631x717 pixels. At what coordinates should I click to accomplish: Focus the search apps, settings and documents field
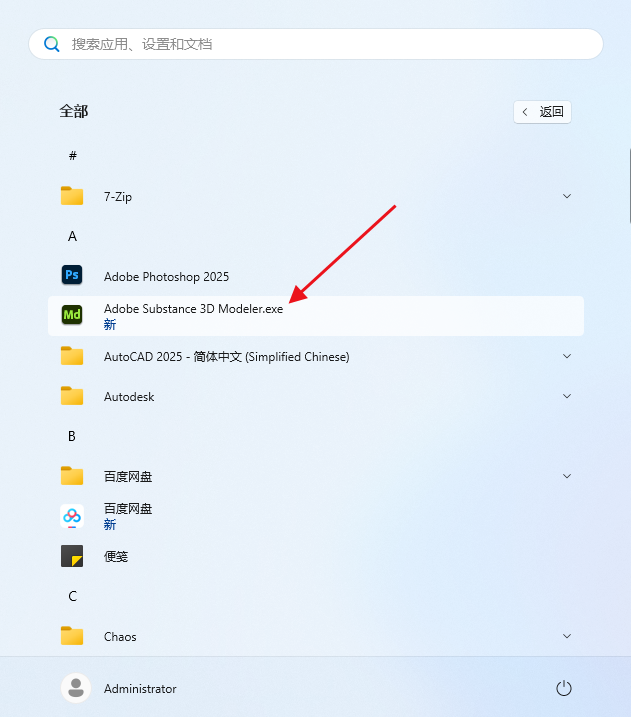click(x=316, y=44)
